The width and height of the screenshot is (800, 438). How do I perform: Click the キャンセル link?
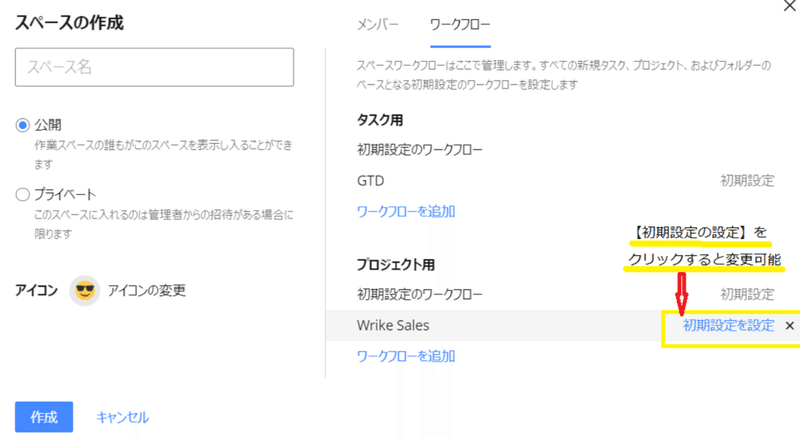122,417
